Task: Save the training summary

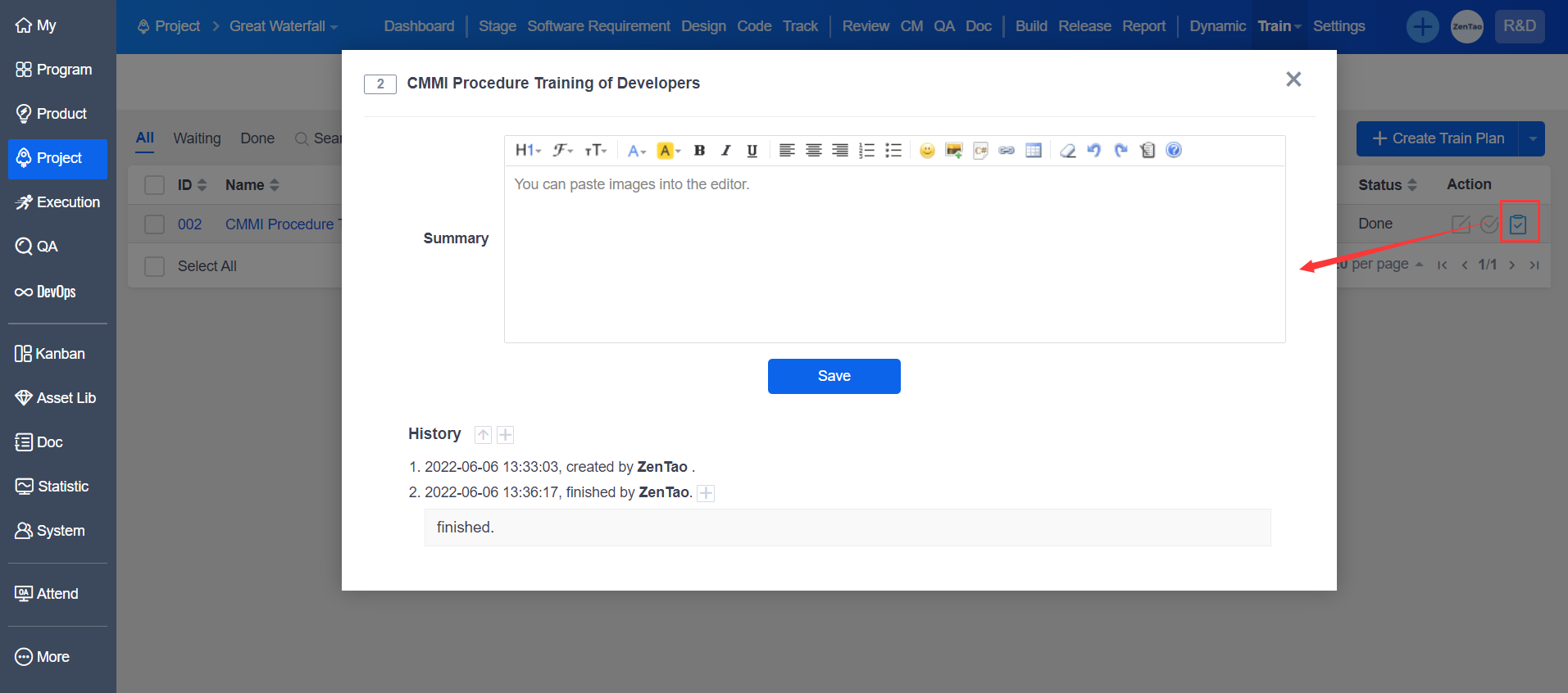Action: [x=834, y=376]
